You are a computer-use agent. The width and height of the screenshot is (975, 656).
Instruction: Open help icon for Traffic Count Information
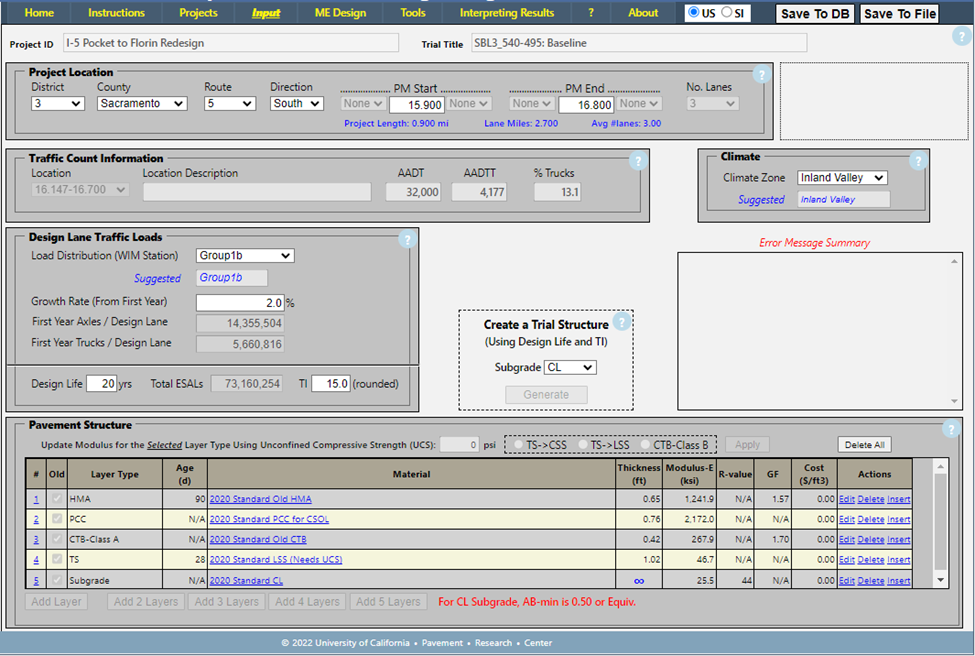tap(637, 161)
